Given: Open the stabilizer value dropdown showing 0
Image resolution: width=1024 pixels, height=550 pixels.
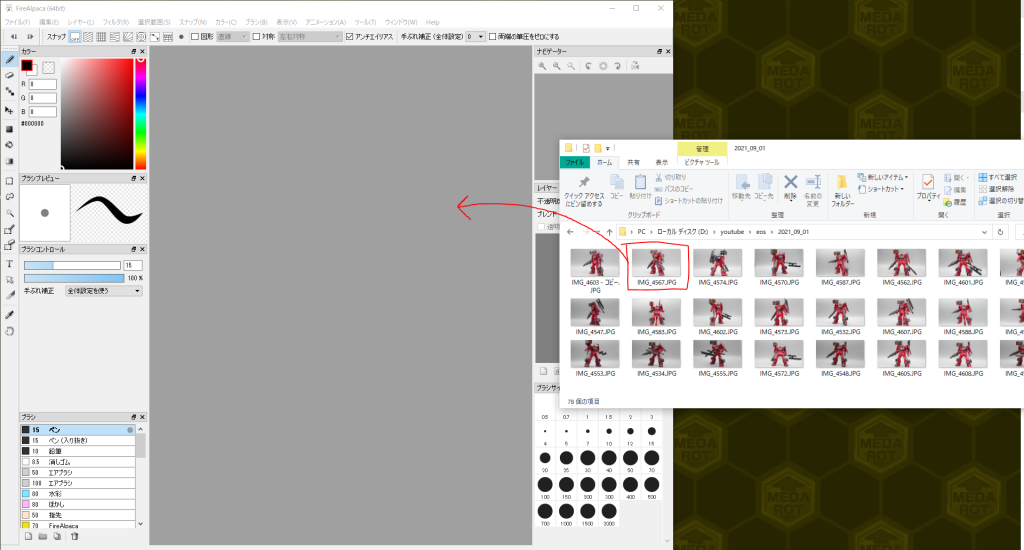Looking at the screenshot, I should tap(475, 37).
